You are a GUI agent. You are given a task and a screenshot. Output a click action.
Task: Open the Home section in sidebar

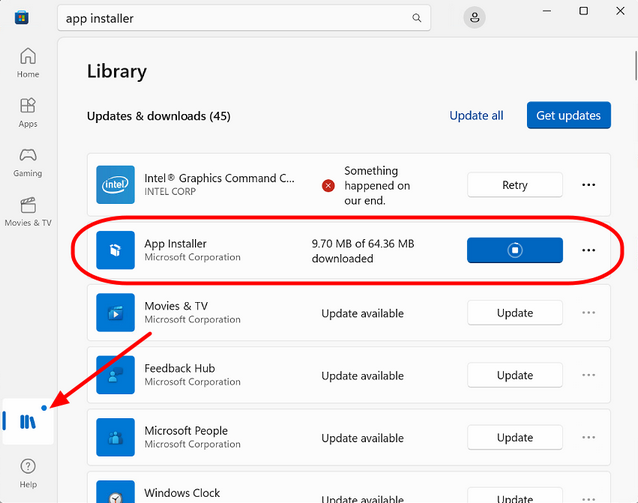[28, 63]
